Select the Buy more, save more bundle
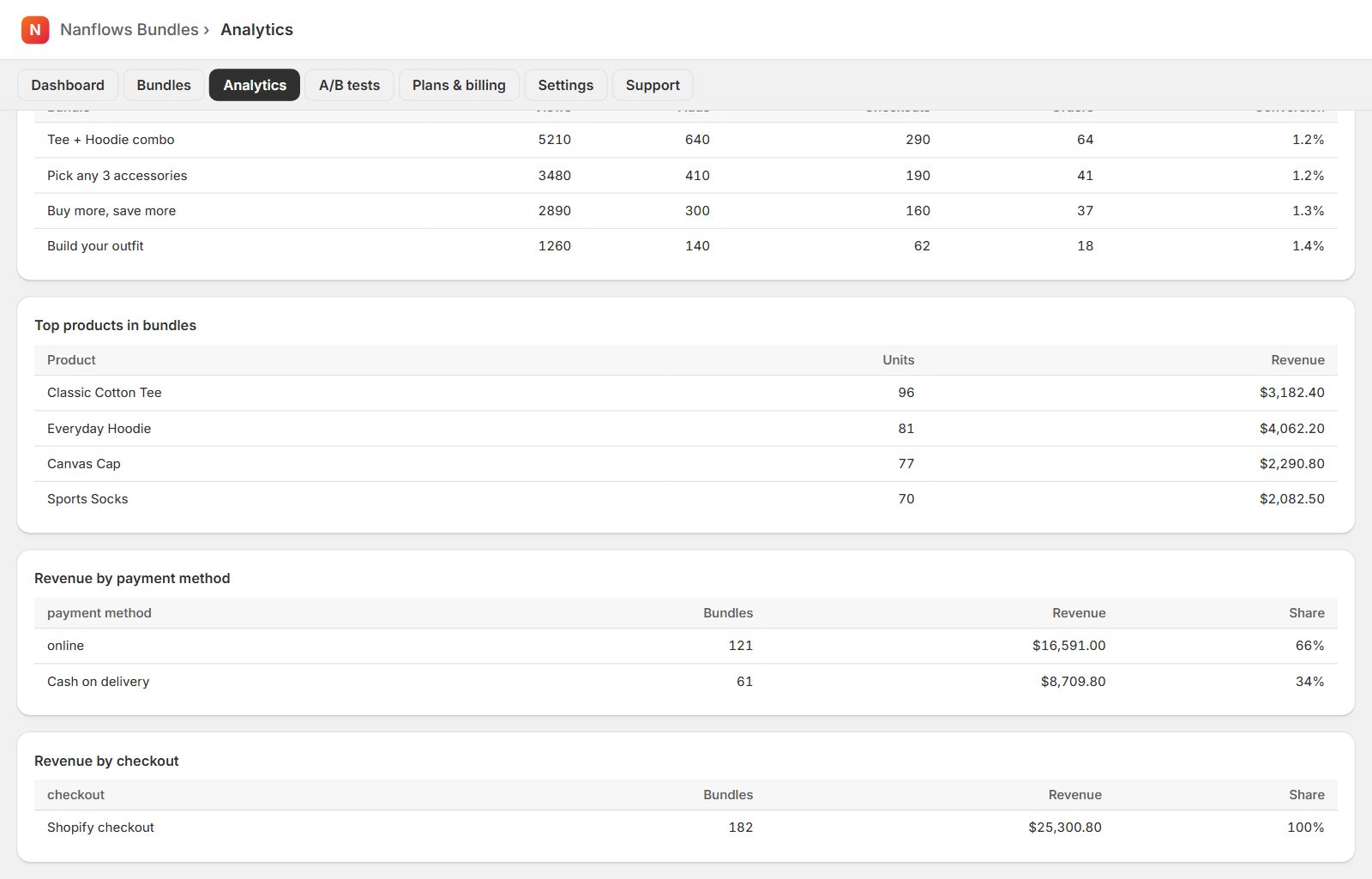 [x=111, y=211]
